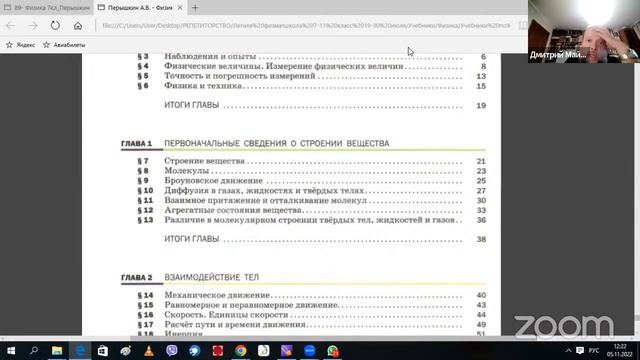Click ИТОГИ ГЛАВЫ entry for page 38
This screenshot has width=640, height=360.
coord(325,239)
